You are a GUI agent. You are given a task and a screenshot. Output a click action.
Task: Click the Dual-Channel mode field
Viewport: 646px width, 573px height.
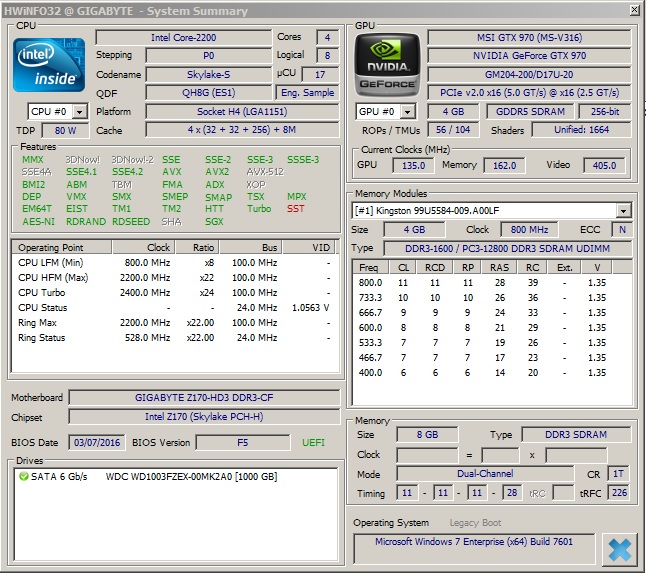(x=485, y=474)
